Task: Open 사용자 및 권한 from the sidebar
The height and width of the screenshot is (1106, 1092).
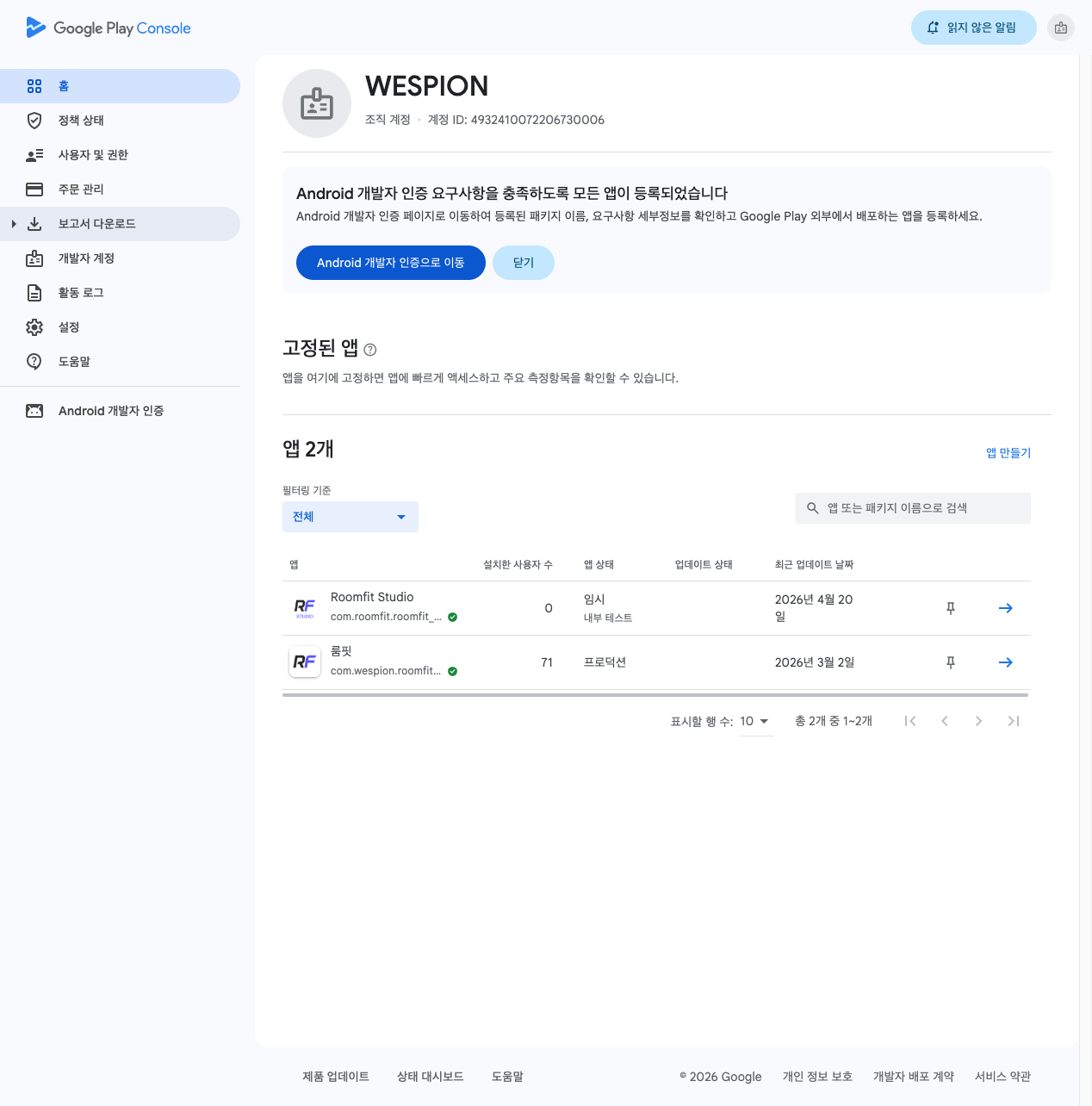Action: 93,155
